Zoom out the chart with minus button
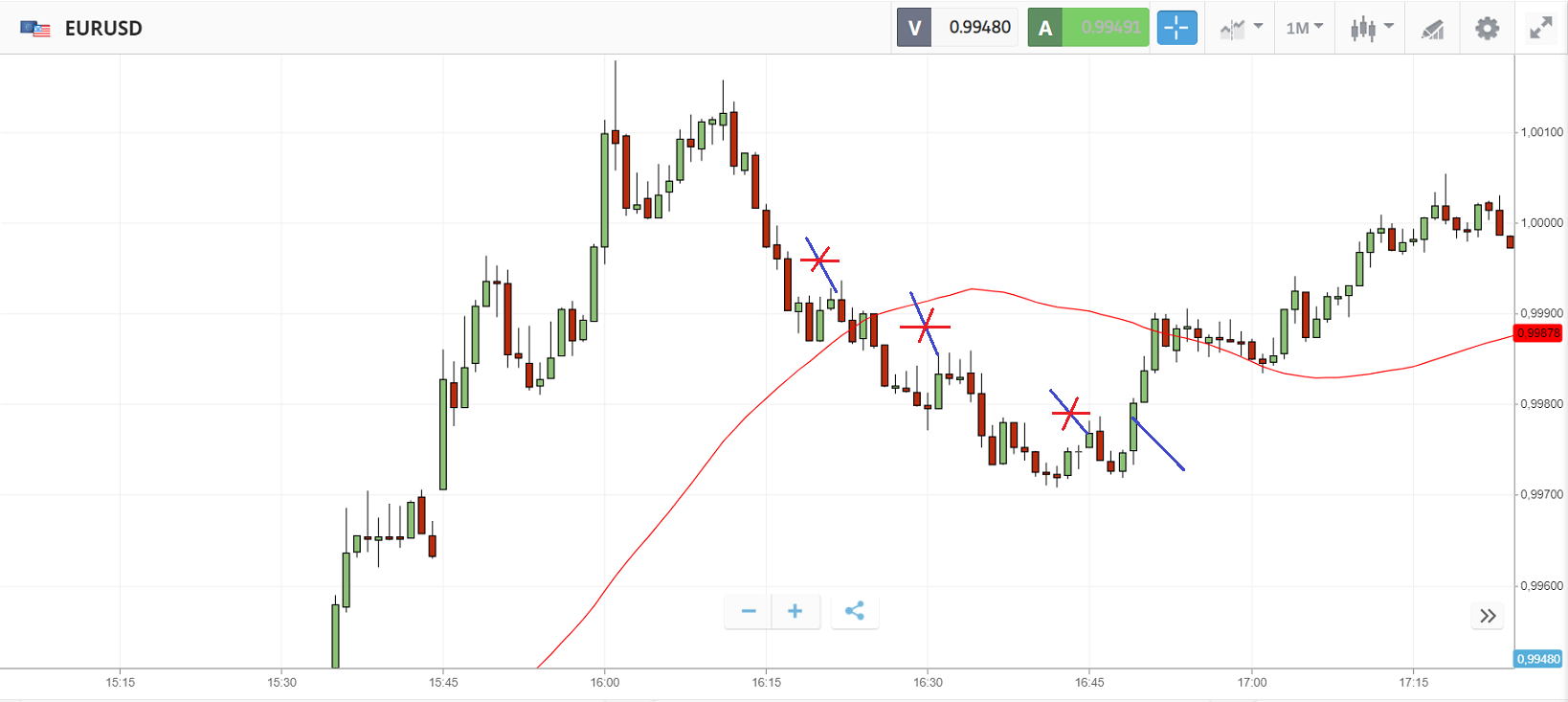Viewport: 1568px width, 702px height. tap(749, 611)
